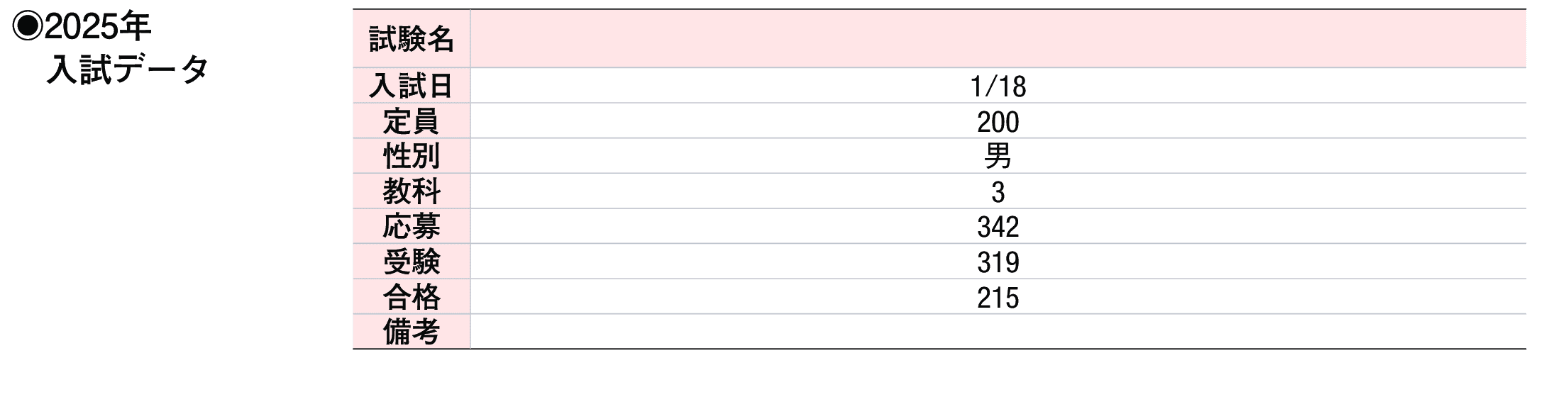Click the applicants value 342

[998, 227]
